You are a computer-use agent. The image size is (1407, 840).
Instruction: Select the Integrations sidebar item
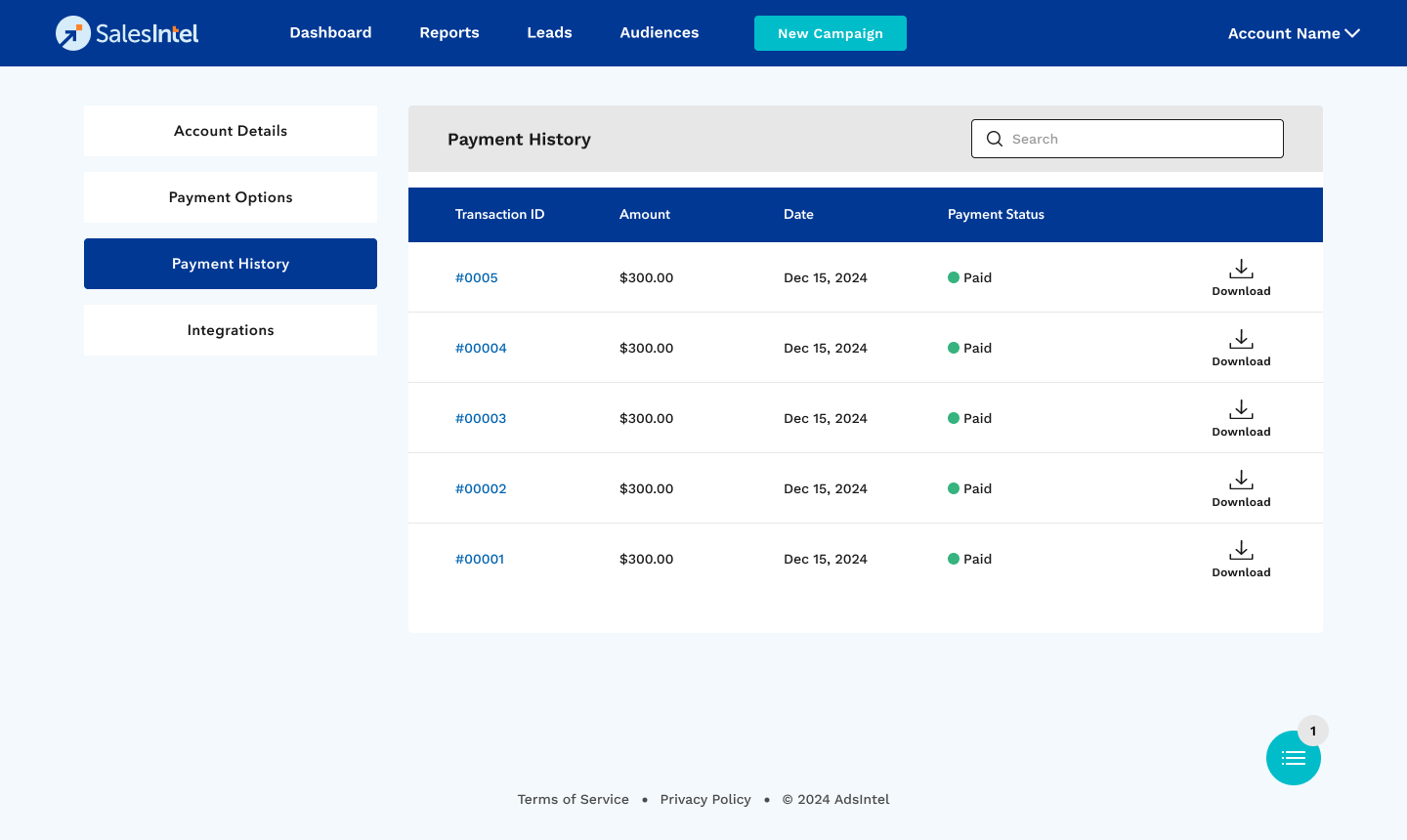pos(231,330)
